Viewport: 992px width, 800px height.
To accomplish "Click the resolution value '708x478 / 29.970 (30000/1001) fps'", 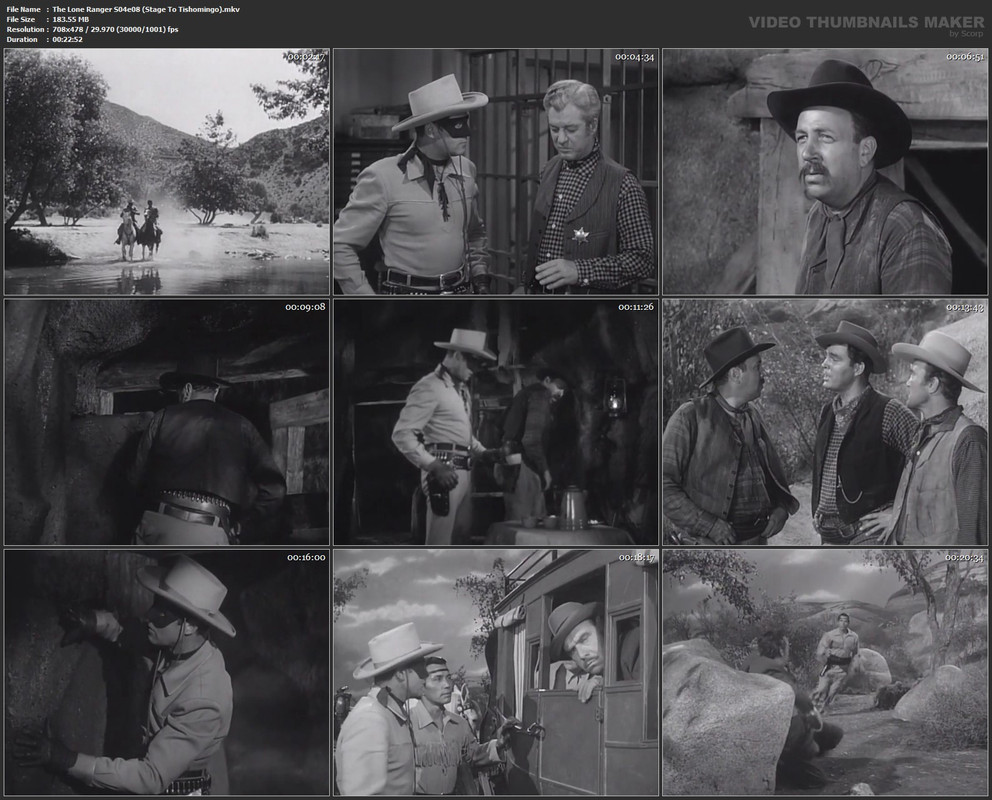I will pyautogui.click(x=115, y=30).
